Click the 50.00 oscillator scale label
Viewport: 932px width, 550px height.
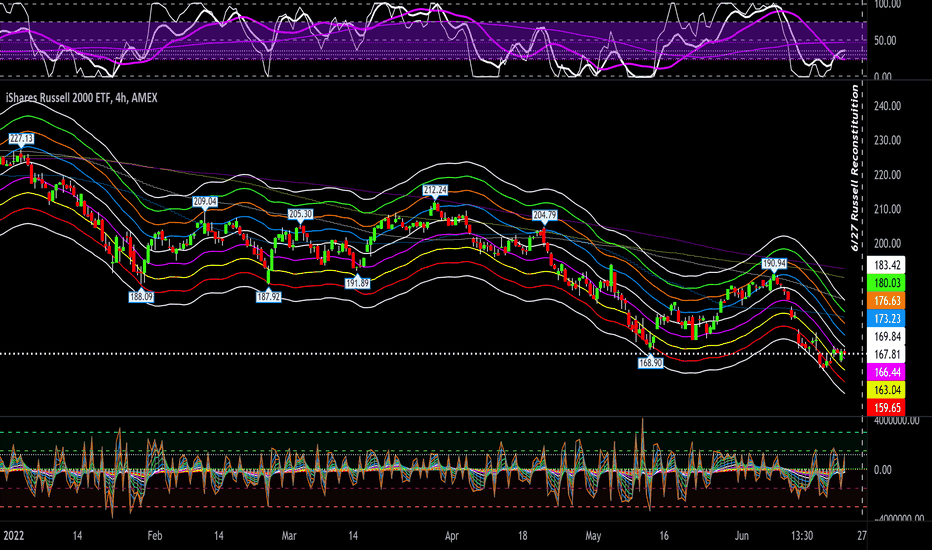click(x=884, y=41)
